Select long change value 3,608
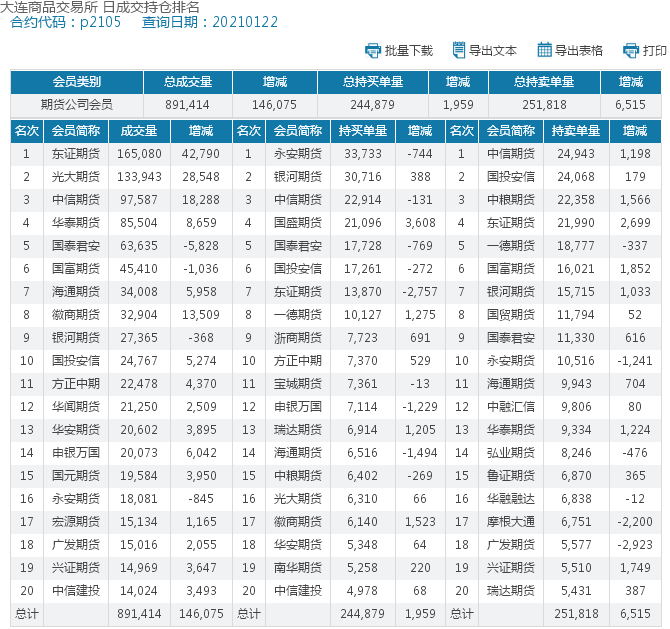 click(x=420, y=223)
